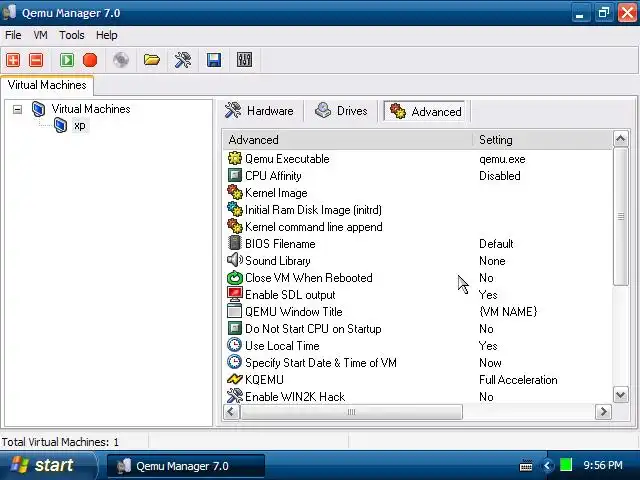This screenshot has height=480, width=640.
Task: Click the 9:56 PM taskbar clock
Action: (603, 465)
